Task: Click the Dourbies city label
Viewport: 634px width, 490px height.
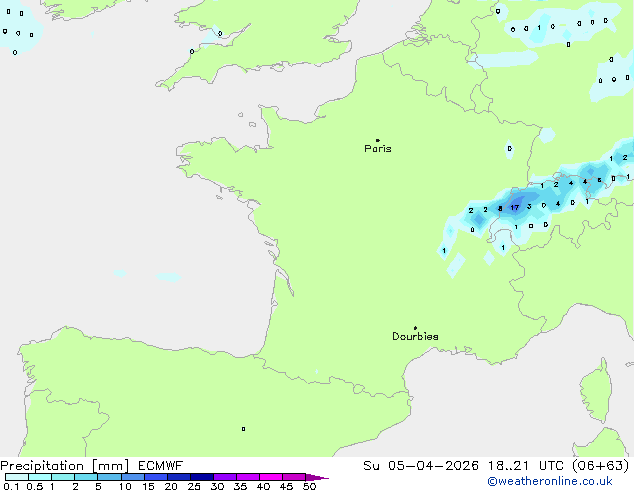Action: 415,336
